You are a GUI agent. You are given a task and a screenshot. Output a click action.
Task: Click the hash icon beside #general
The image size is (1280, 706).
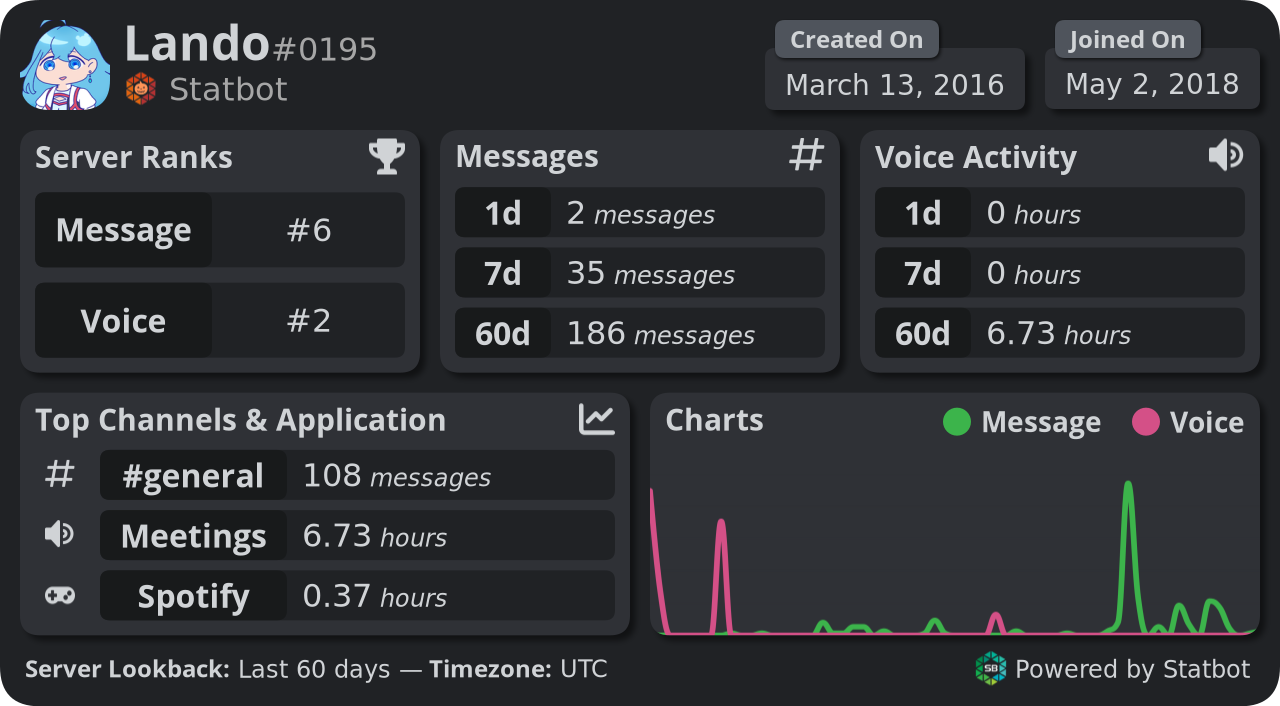60,475
